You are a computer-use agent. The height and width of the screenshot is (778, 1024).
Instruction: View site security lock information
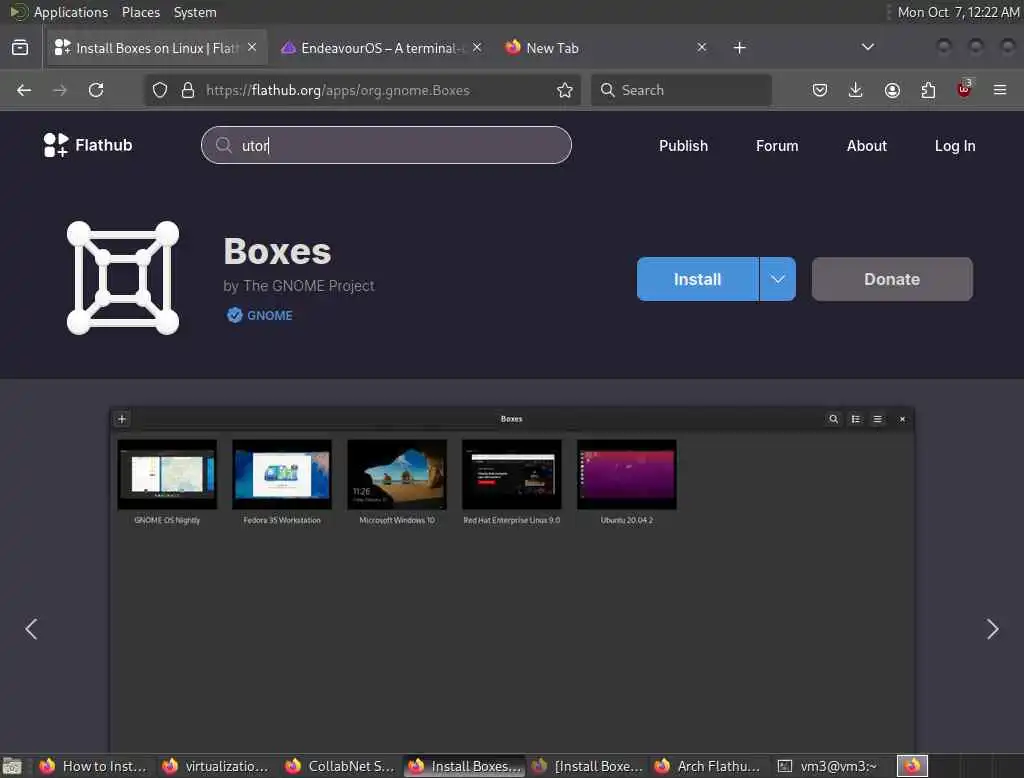click(x=188, y=90)
